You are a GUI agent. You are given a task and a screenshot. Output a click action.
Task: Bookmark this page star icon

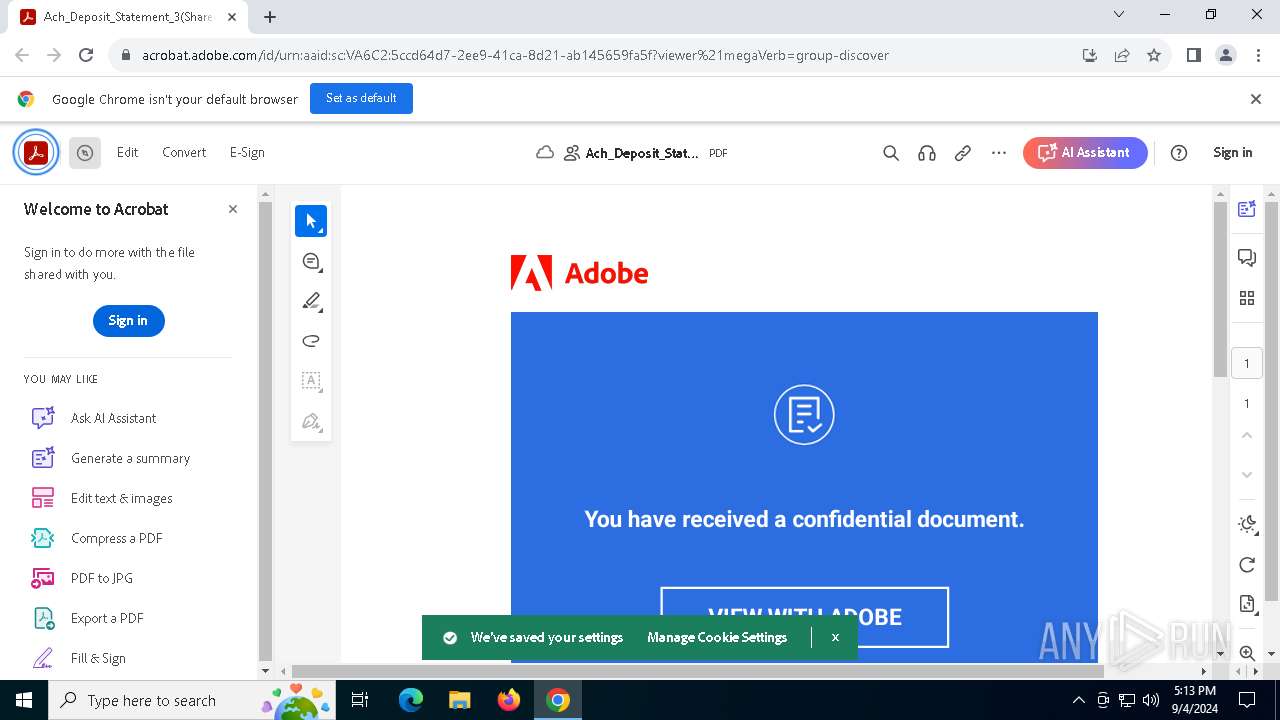coord(1154,56)
